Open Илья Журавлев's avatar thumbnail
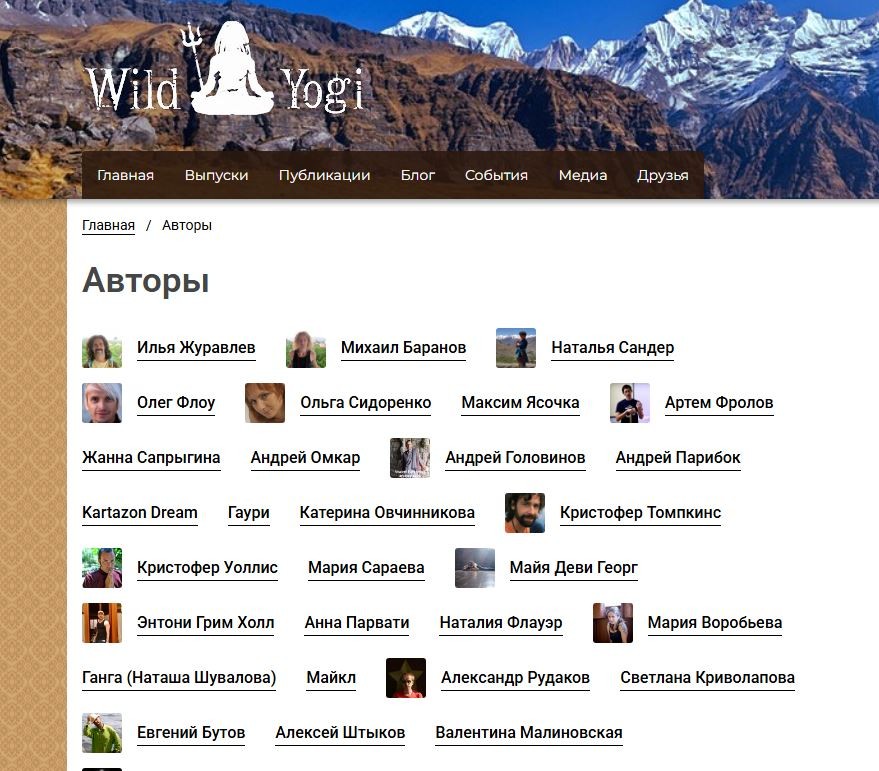Screen dimensions: 879x771 [102, 348]
